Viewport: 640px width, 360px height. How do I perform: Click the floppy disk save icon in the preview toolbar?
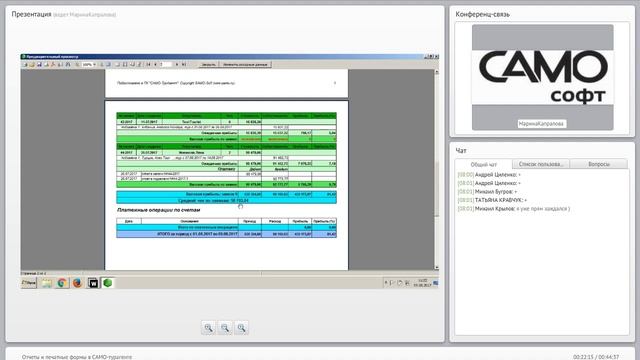coord(39,64)
